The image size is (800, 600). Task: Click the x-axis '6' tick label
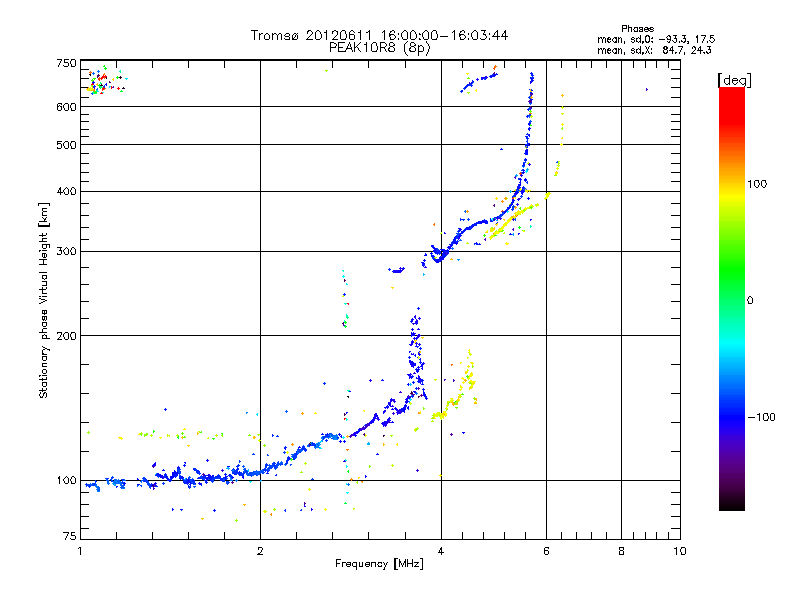(x=546, y=551)
